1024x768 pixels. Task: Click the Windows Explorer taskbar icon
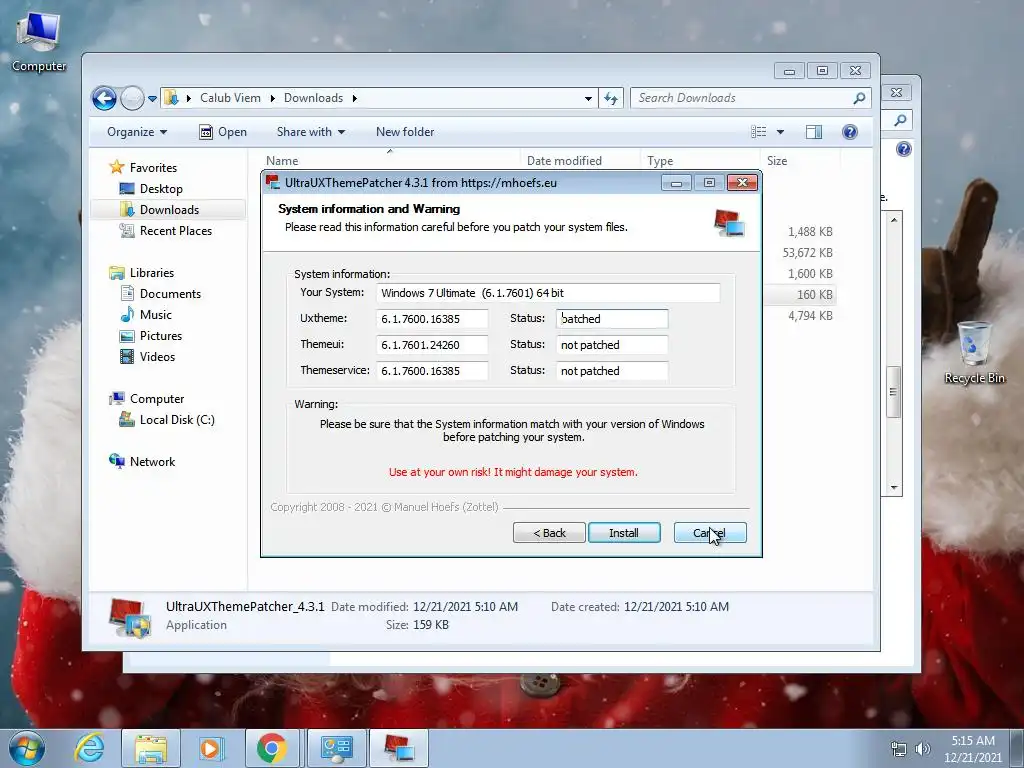pyautogui.click(x=151, y=748)
